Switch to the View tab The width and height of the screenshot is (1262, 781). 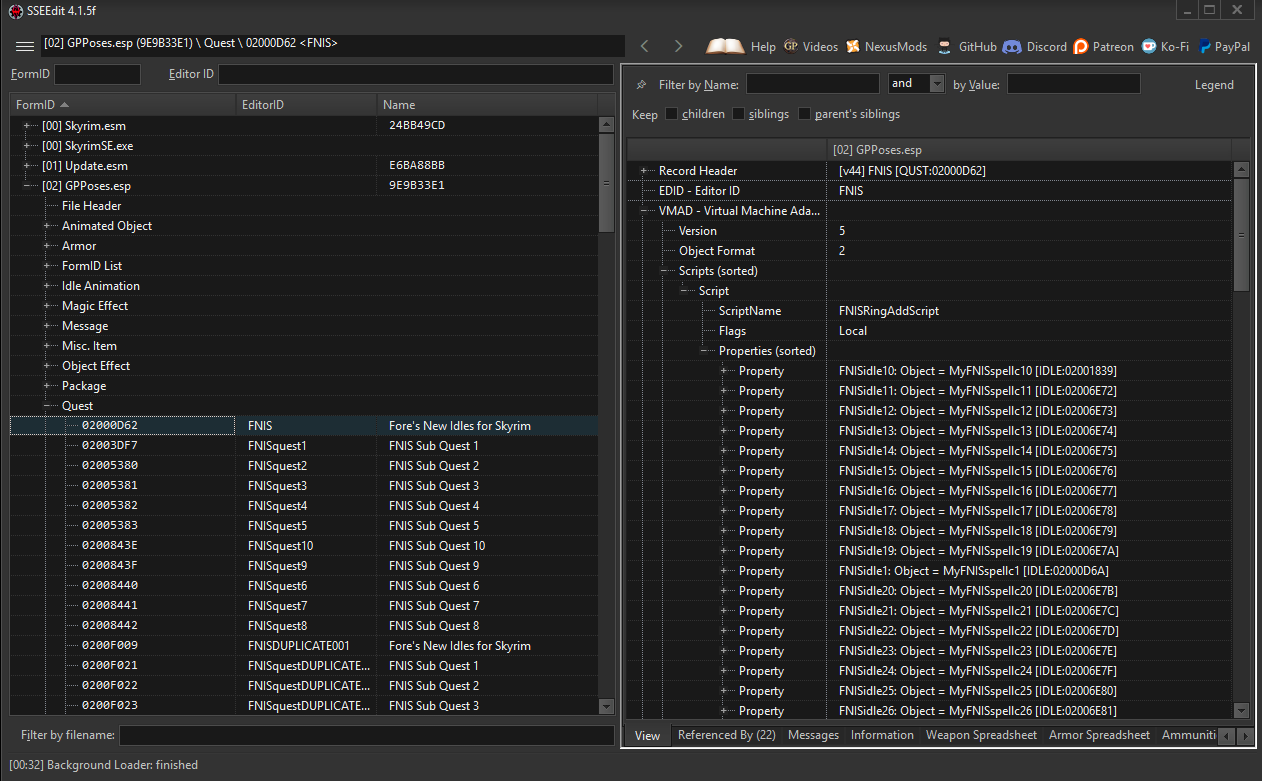pos(647,735)
